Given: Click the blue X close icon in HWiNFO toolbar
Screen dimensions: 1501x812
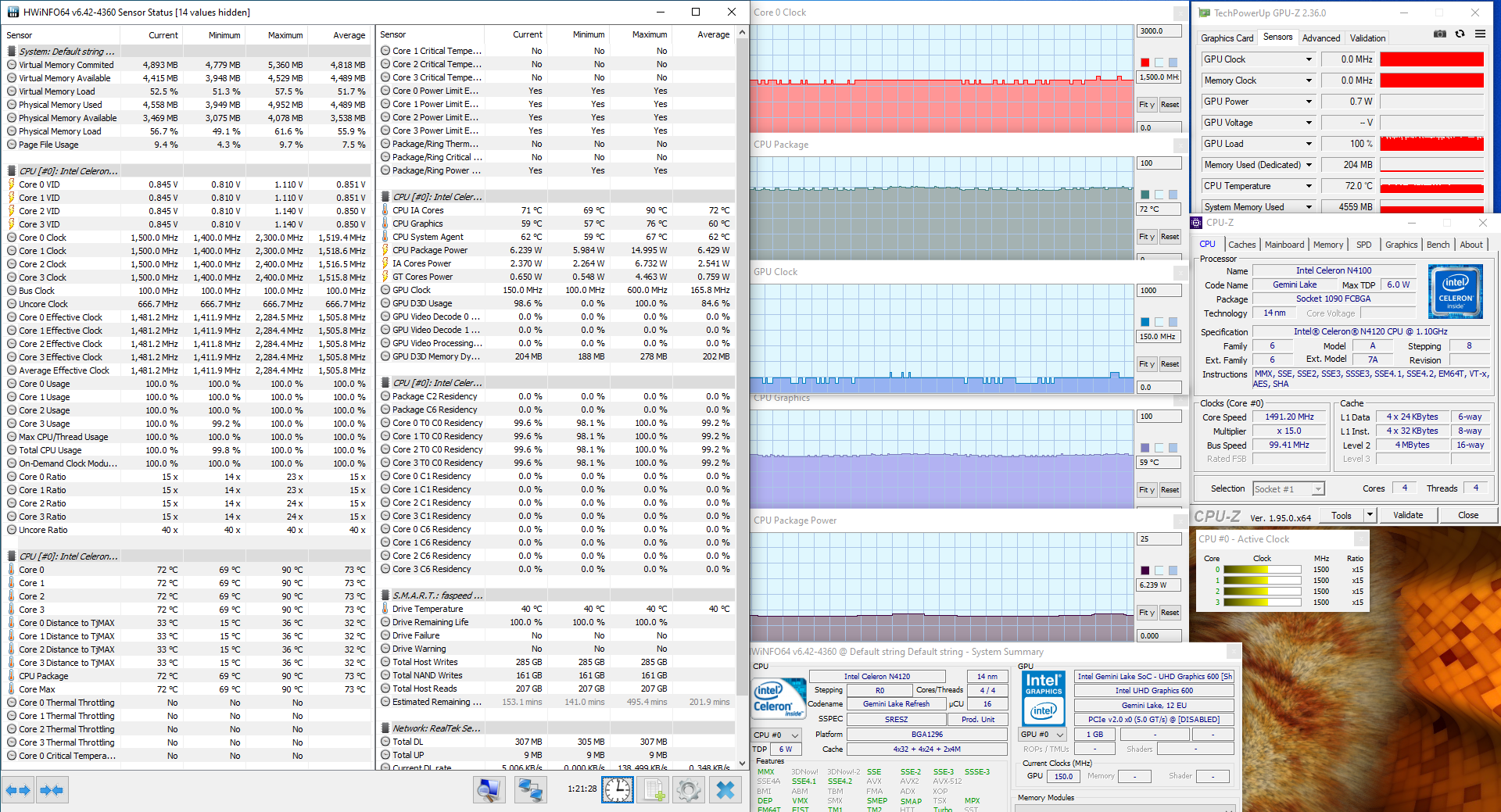Looking at the screenshot, I should 725,790.
